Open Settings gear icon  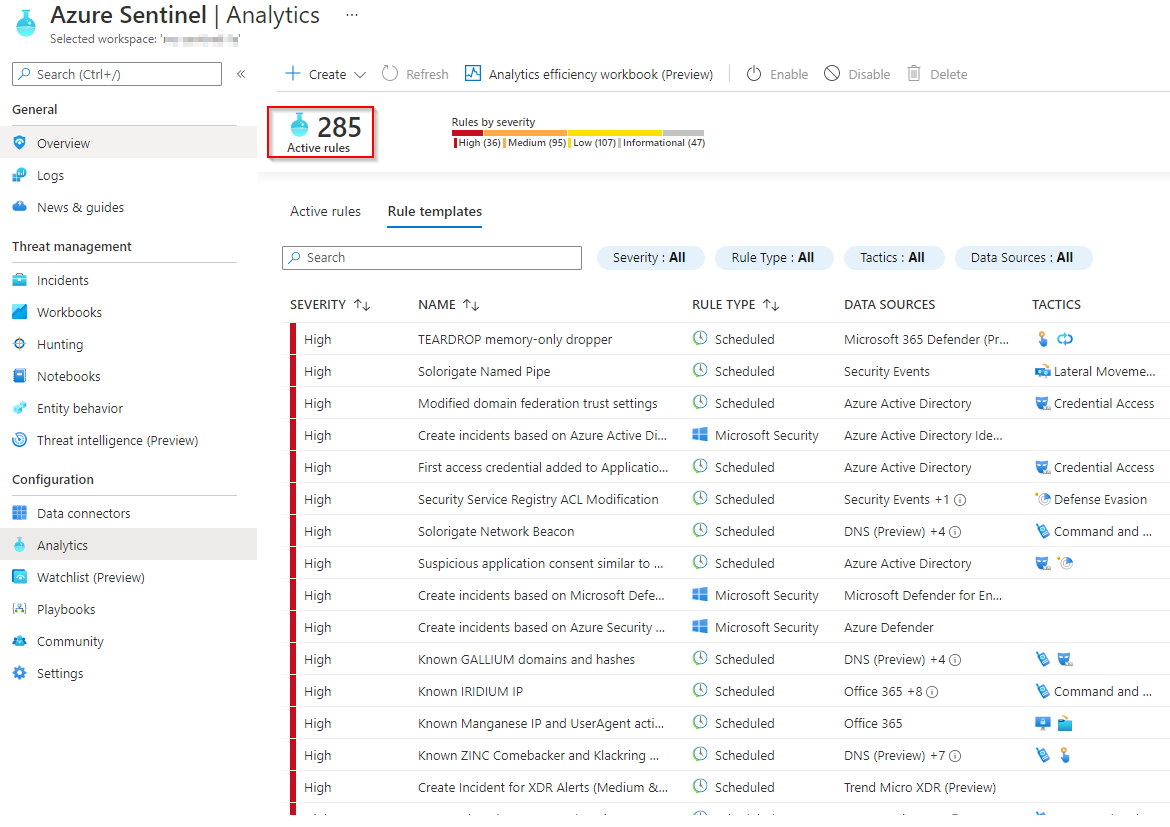[x=20, y=673]
